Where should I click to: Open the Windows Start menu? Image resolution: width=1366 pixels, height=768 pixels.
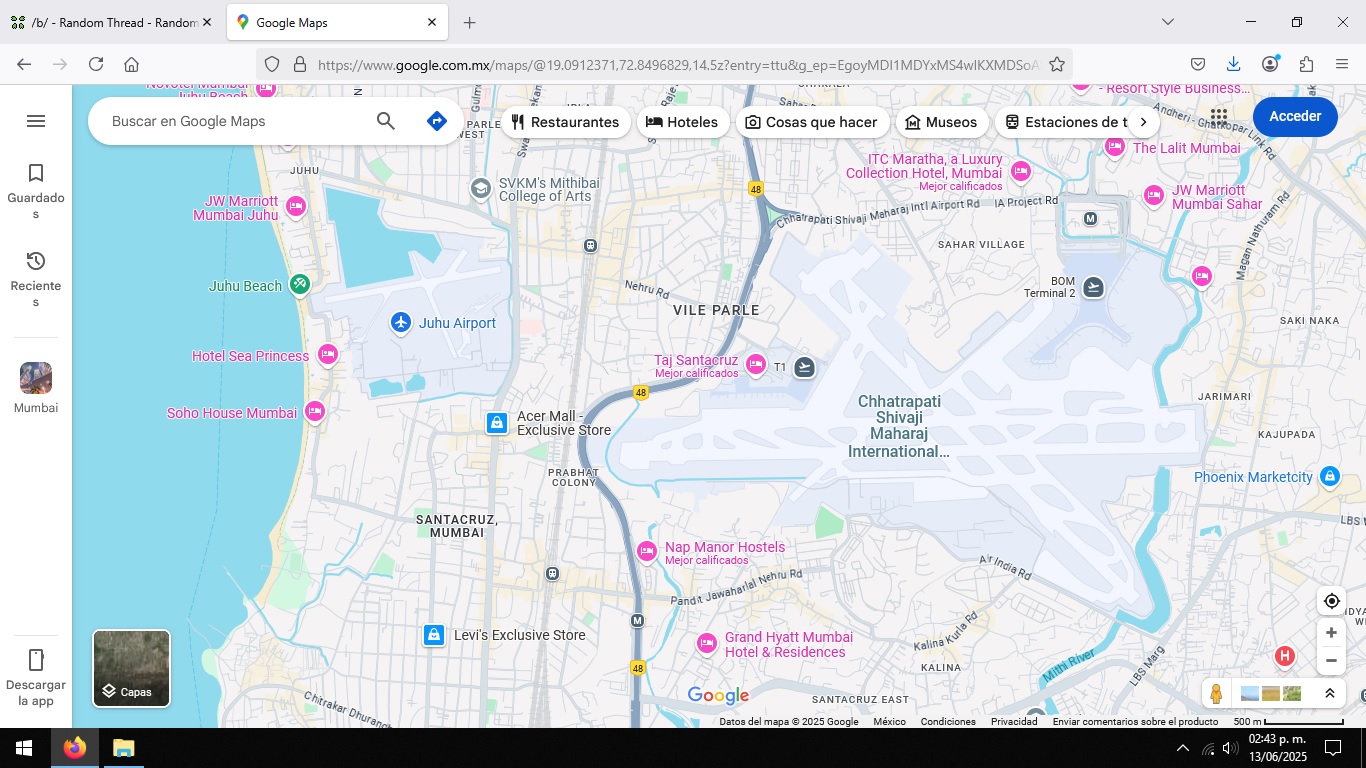pos(24,748)
